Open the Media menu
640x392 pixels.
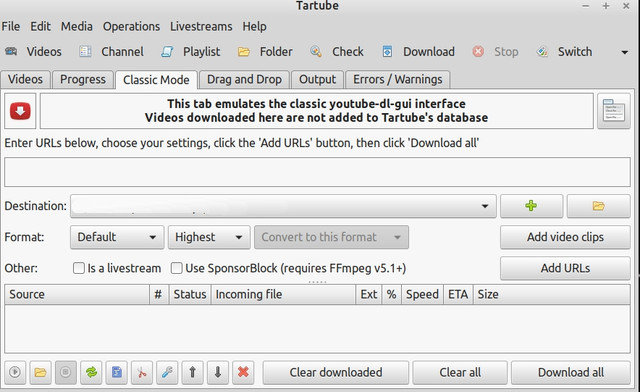77,27
